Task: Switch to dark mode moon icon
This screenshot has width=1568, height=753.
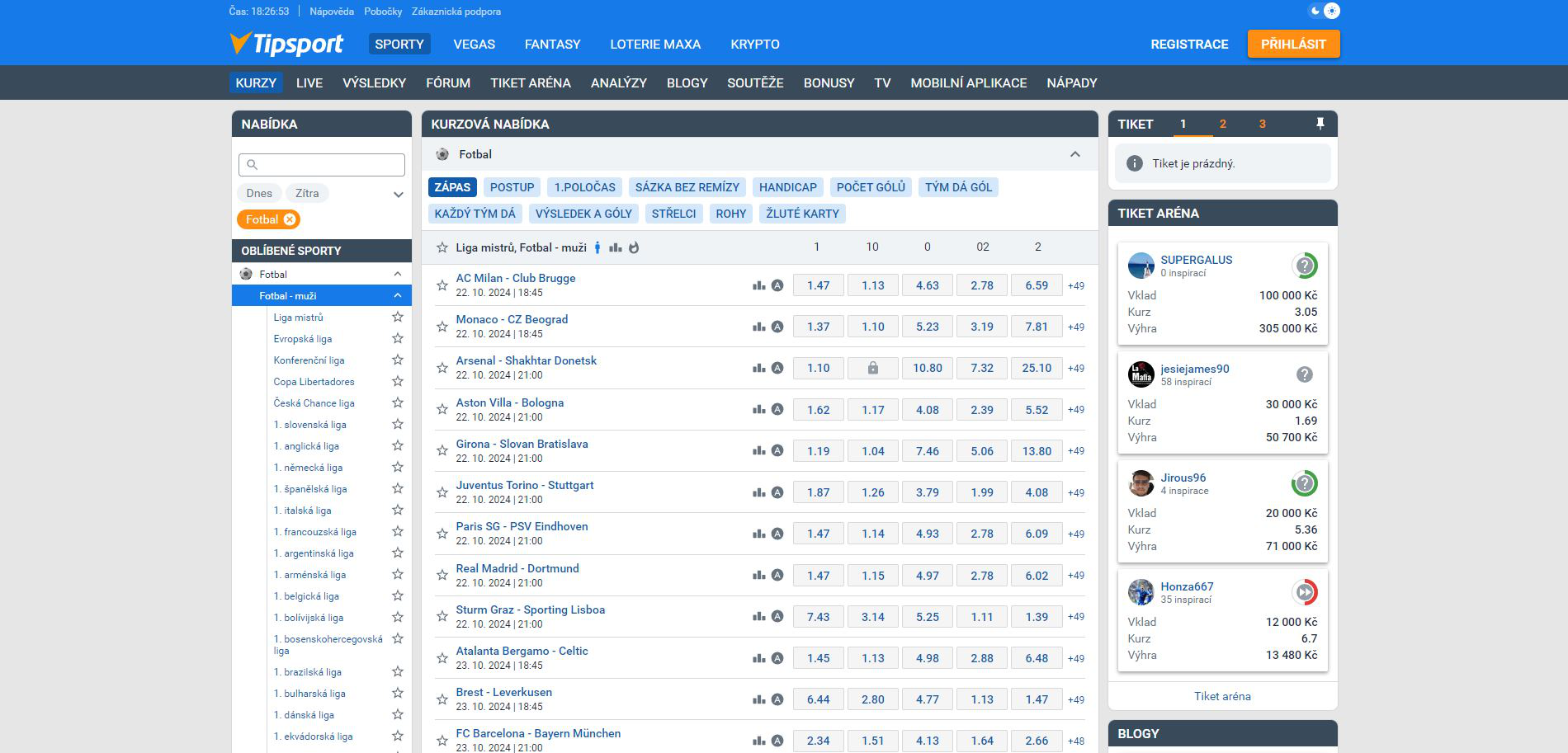Action: click(1315, 11)
